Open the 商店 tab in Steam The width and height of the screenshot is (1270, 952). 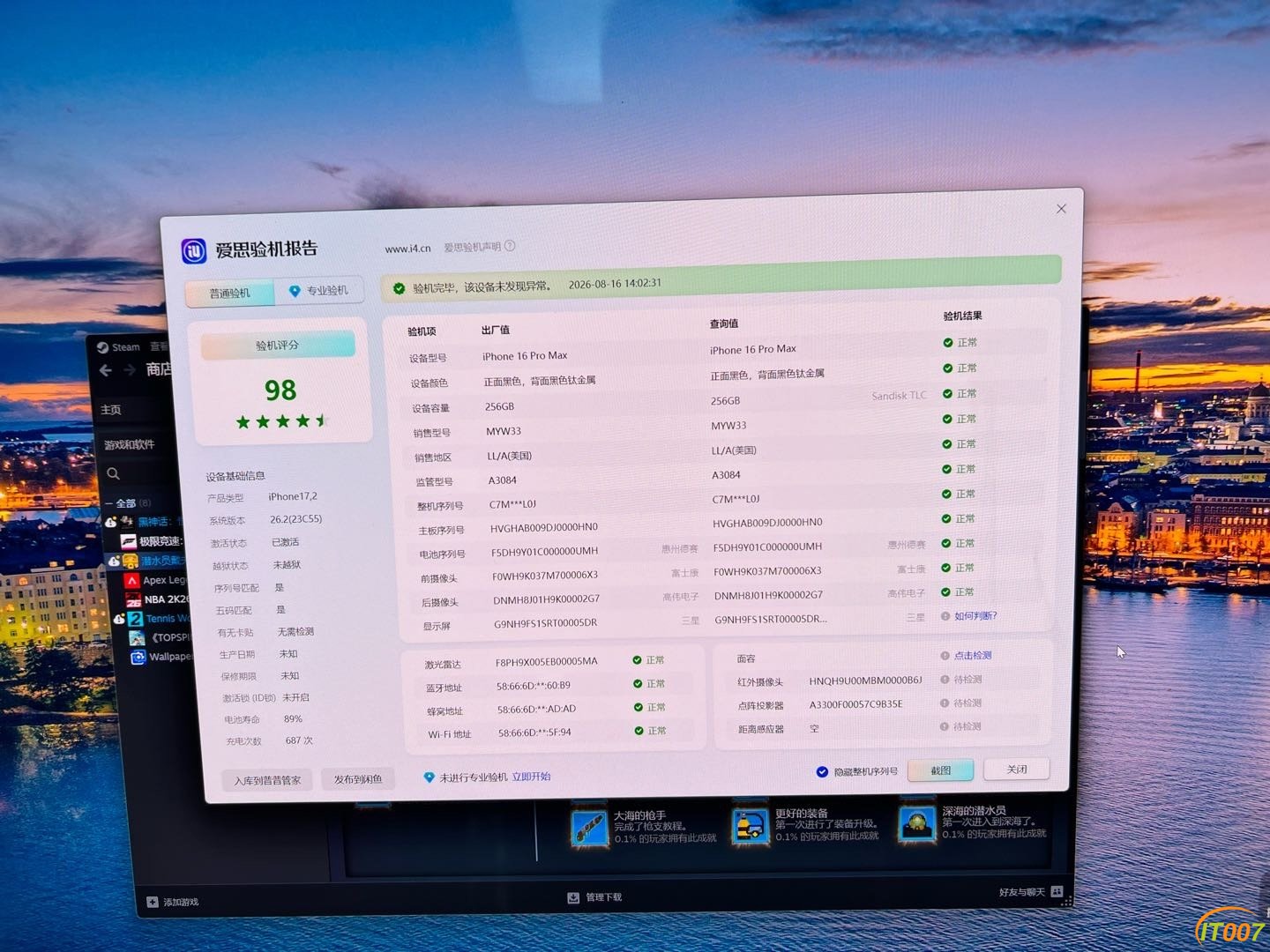click(x=159, y=369)
